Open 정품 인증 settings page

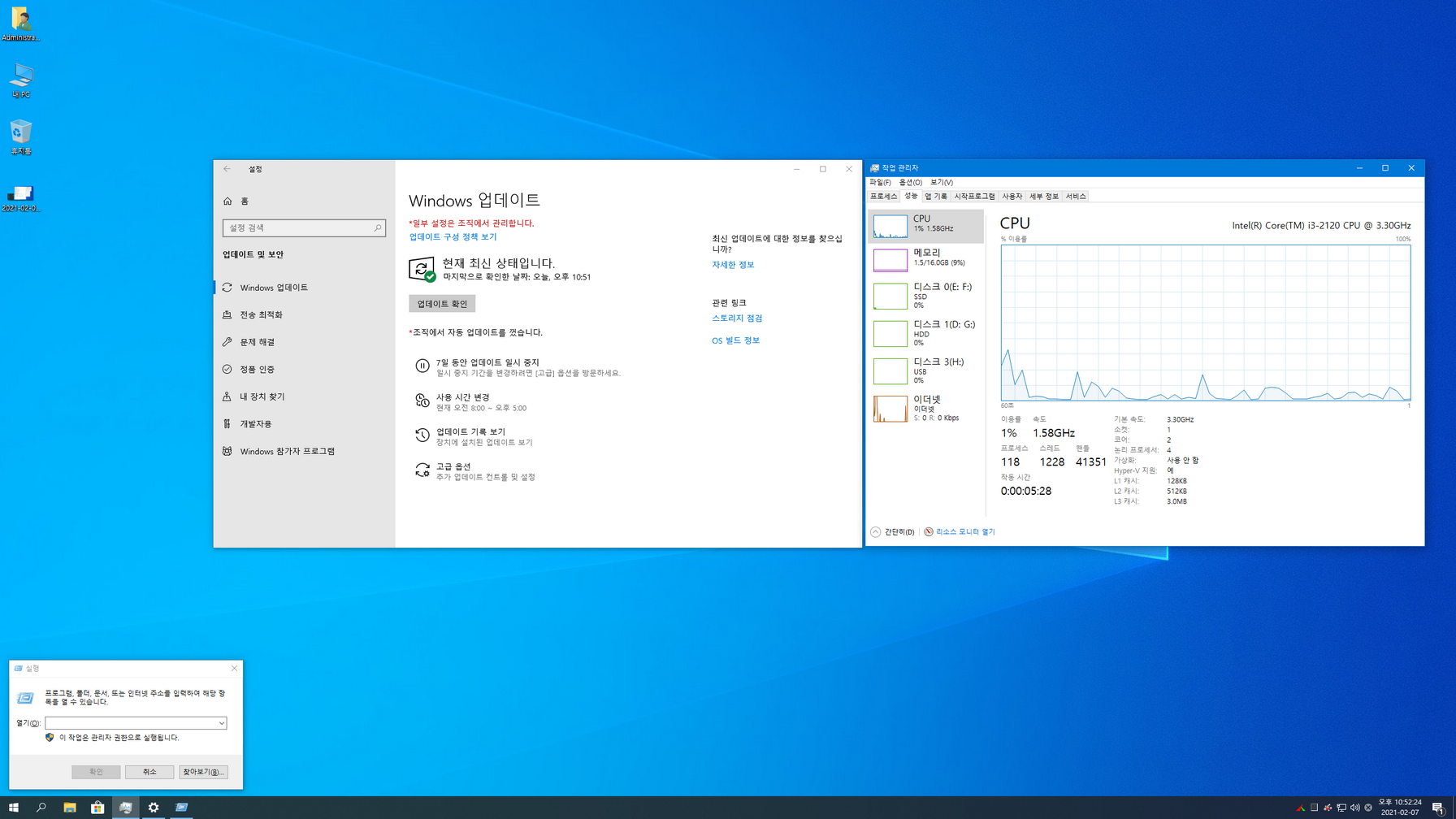coord(304,369)
